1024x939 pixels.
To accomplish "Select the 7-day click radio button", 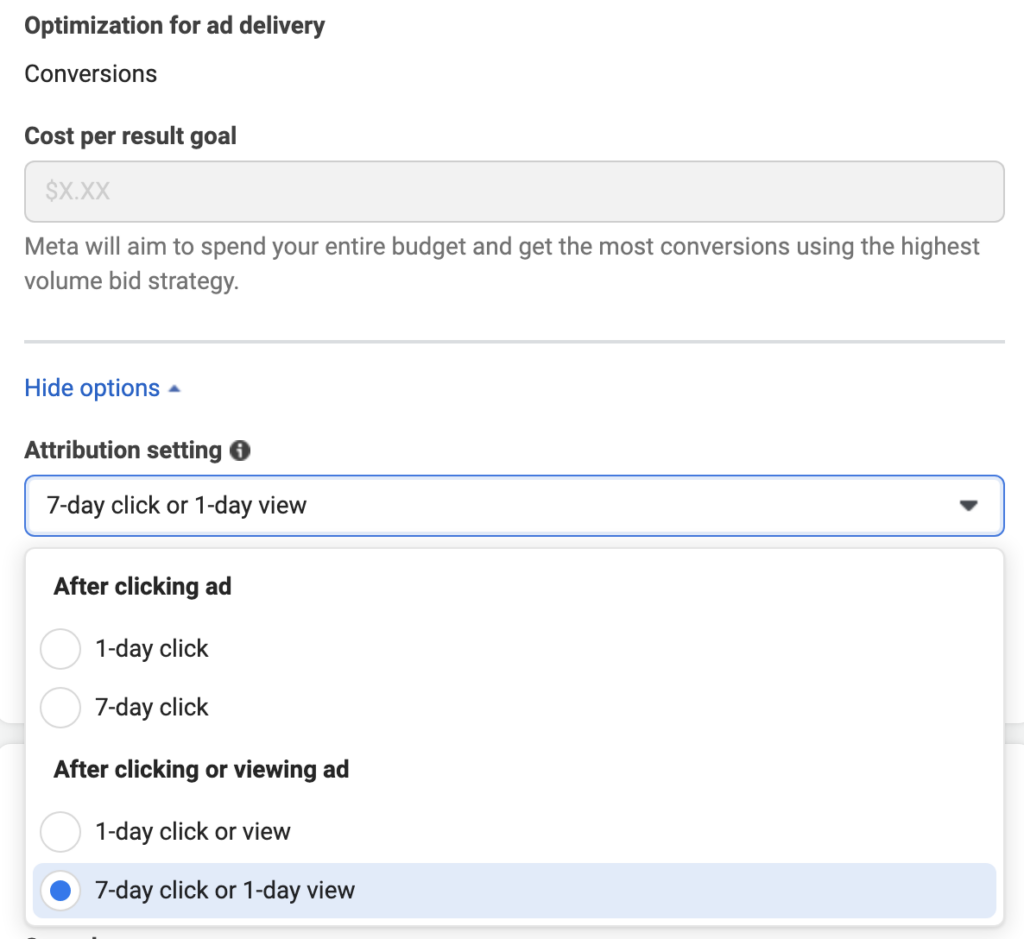I will tap(60, 708).
